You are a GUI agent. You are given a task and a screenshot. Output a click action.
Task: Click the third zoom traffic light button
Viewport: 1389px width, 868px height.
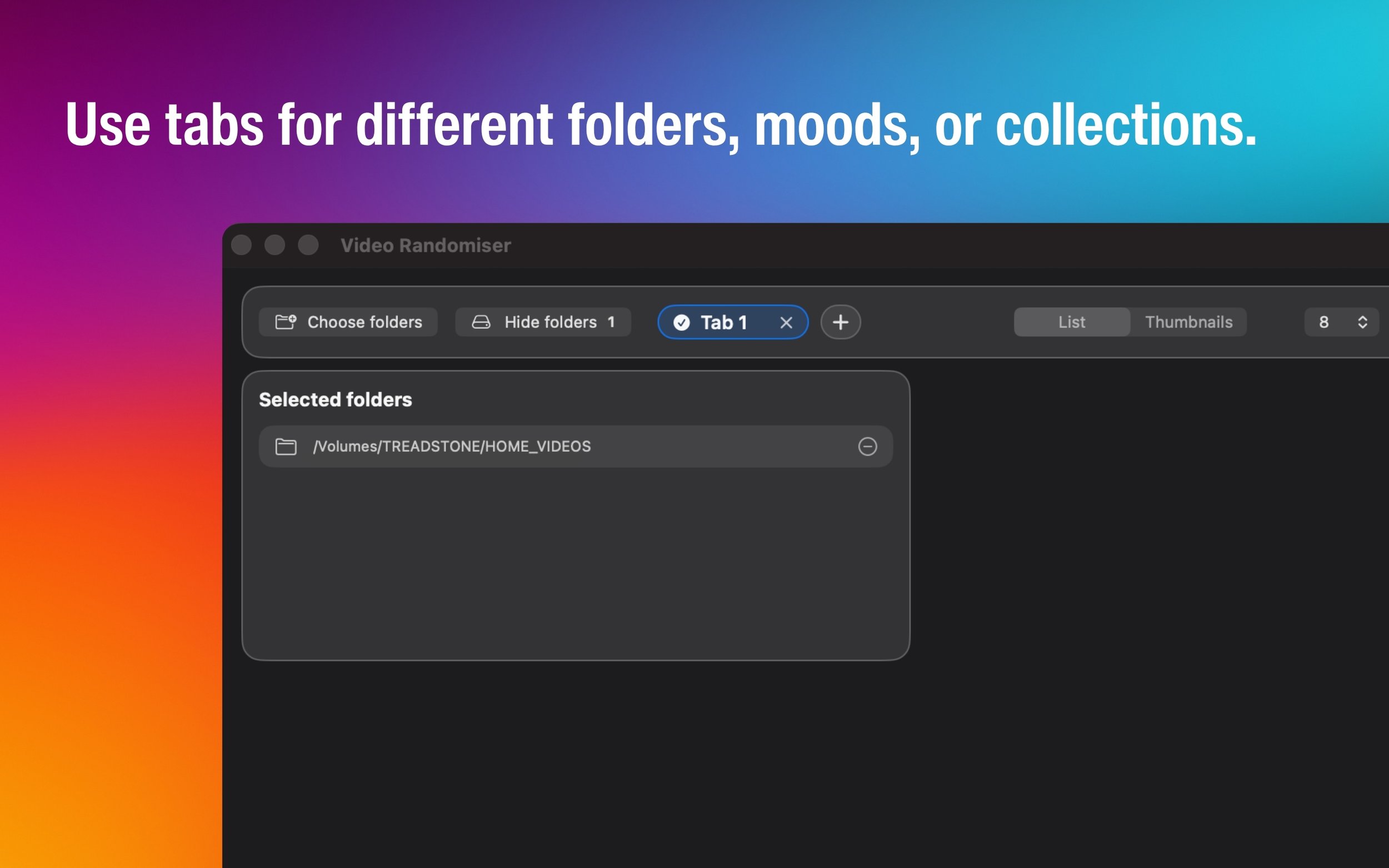coord(308,245)
